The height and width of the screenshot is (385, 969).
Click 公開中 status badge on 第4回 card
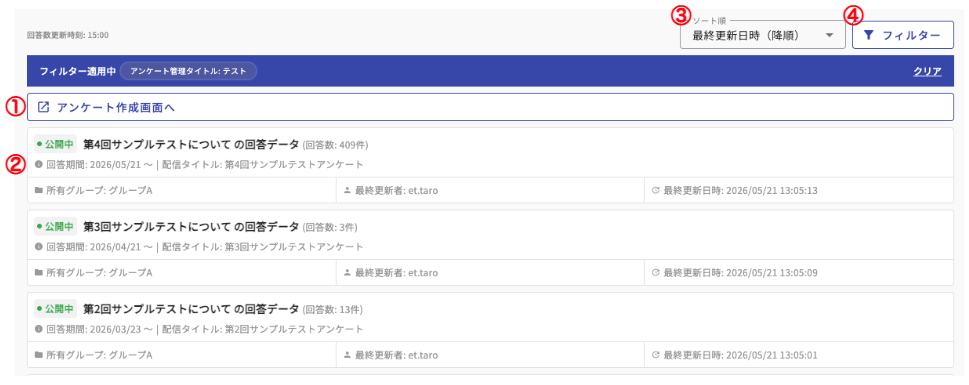coord(56,145)
